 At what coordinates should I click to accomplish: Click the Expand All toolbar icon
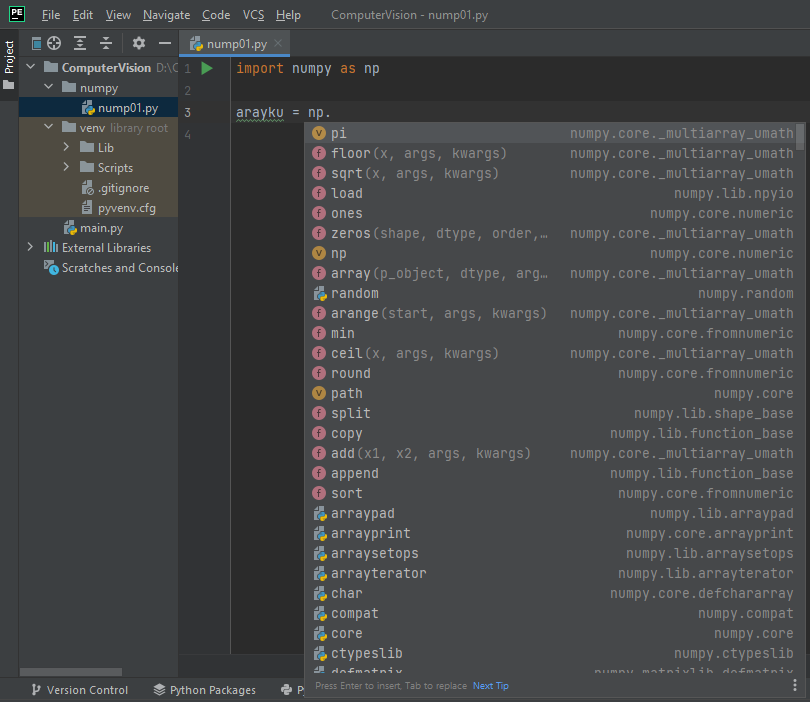(80, 43)
